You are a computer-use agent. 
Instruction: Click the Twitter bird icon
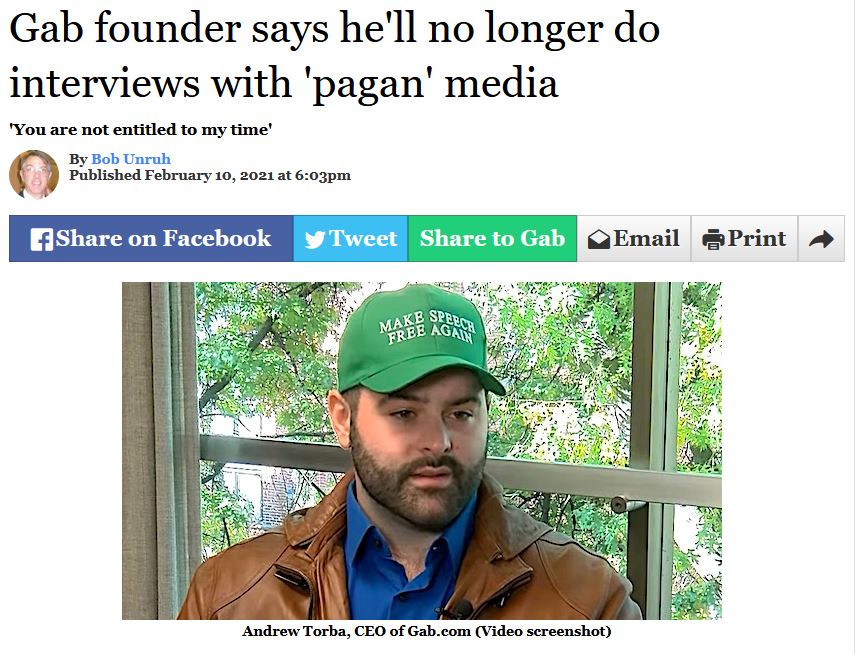[315, 239]
